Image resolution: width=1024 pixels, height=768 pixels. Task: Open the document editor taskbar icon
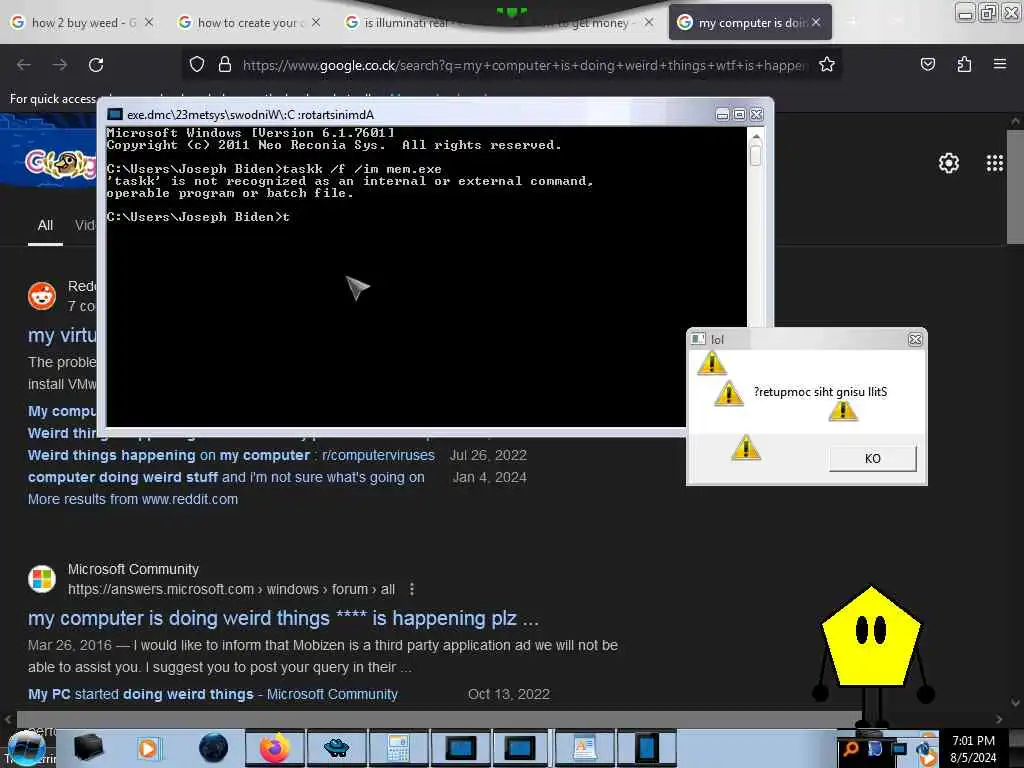584,748
